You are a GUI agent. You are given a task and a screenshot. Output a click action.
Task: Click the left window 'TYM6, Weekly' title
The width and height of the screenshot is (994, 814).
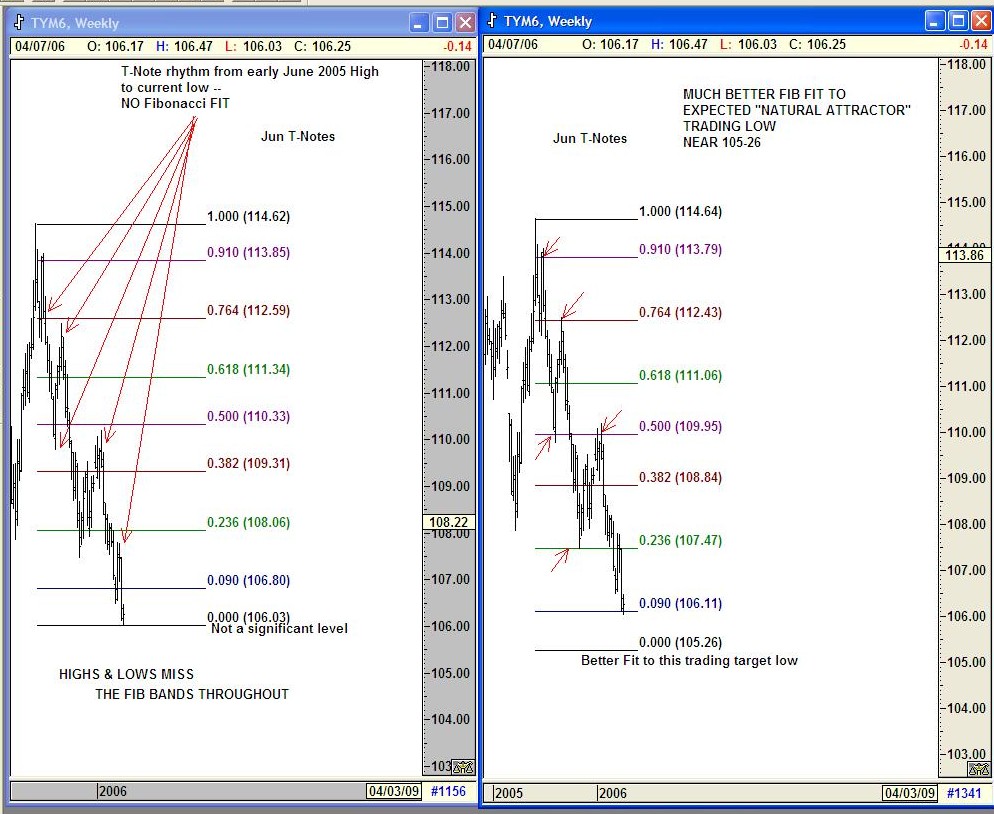(75, 23)
